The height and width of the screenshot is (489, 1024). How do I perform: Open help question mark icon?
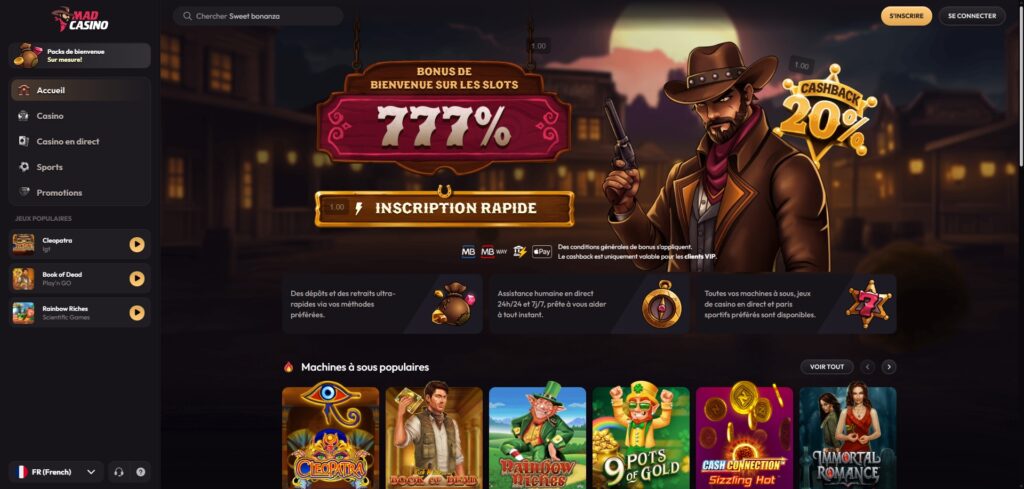(x=140, y=472)
